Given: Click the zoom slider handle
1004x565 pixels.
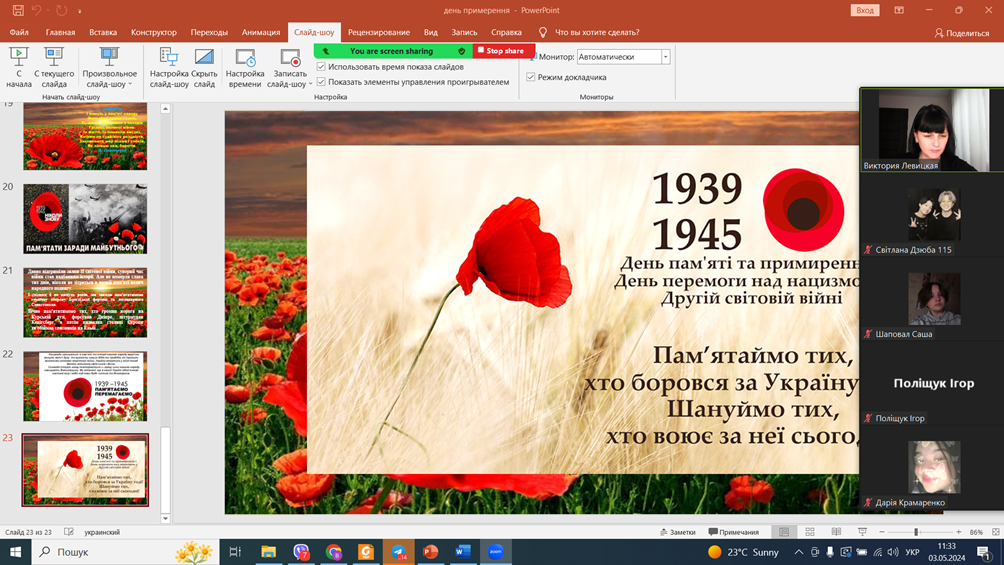Looking at the screenshot, I should coord(916,532).
